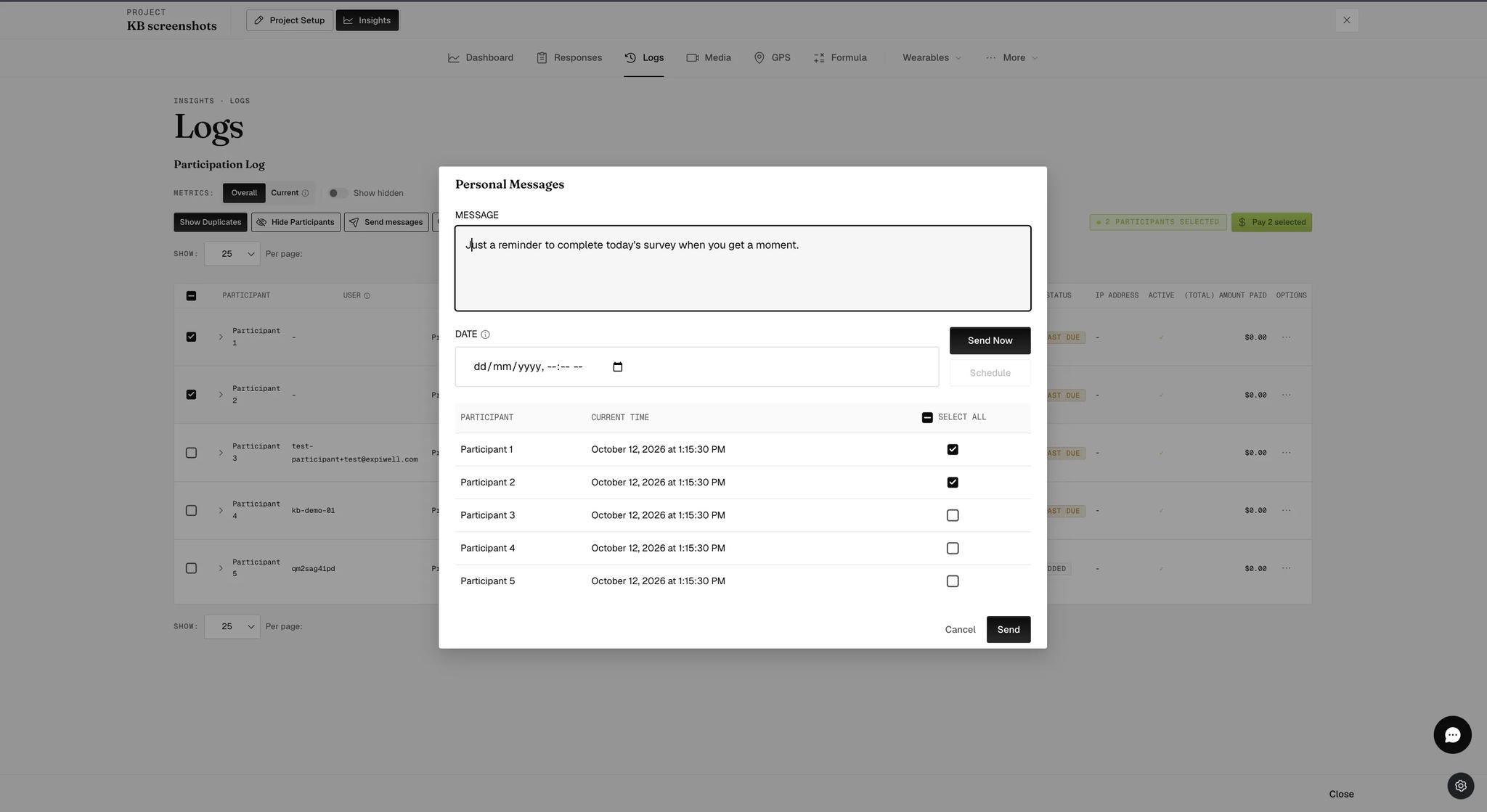Check Participant 4 in the message dialog

pyautogui.click(x=953, y=549)
